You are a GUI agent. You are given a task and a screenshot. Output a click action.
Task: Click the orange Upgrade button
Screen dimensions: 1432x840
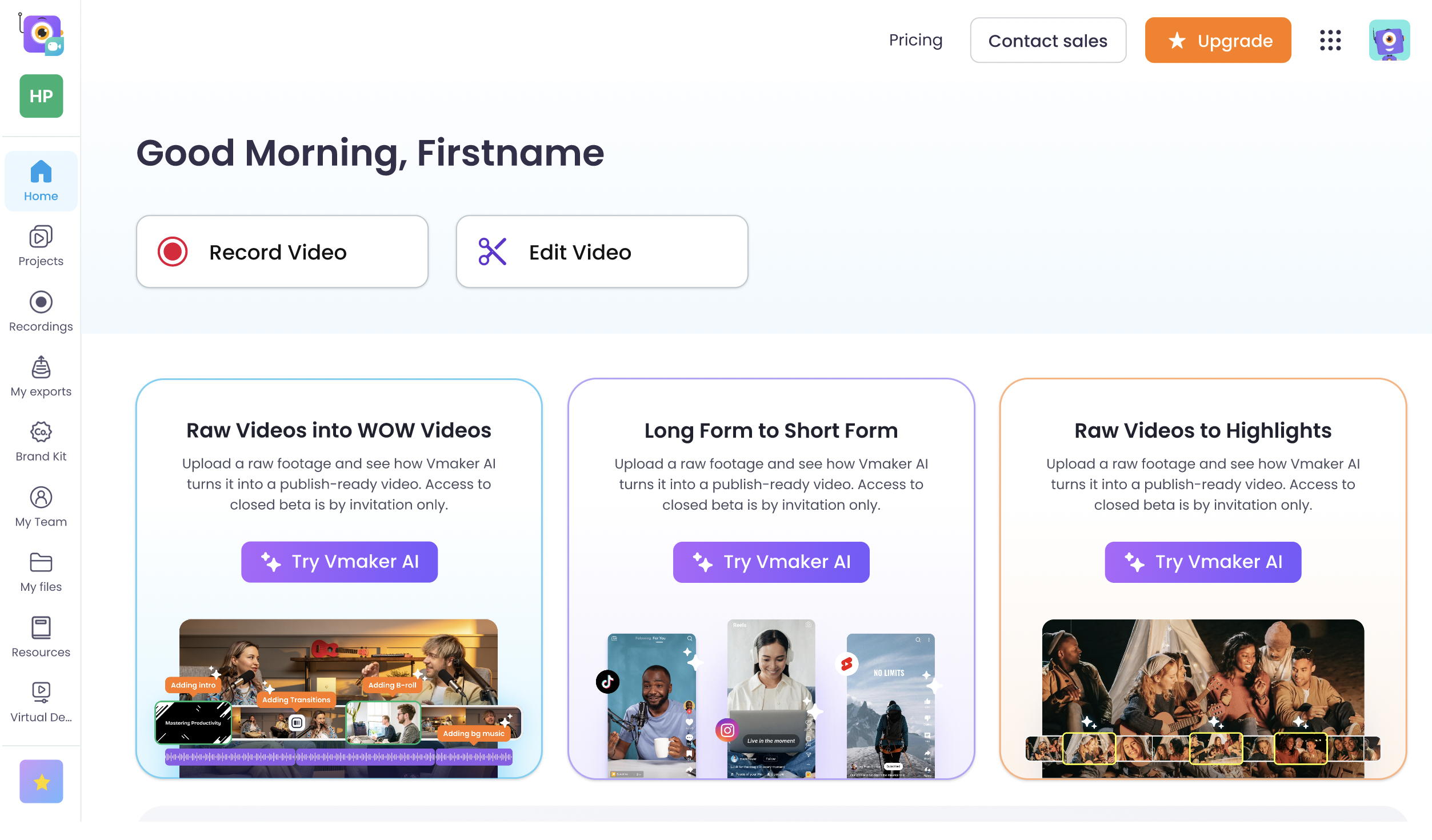[1218, 41]
